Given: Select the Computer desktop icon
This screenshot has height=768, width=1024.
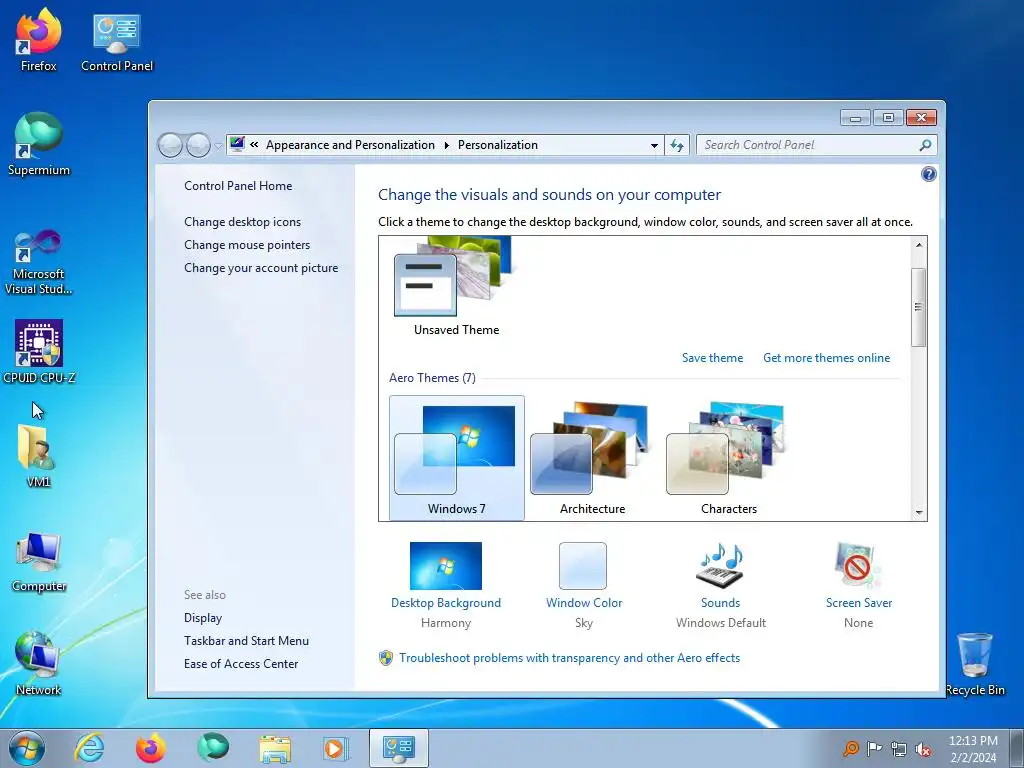Looking at the screenshot, I should coord(39,562).
